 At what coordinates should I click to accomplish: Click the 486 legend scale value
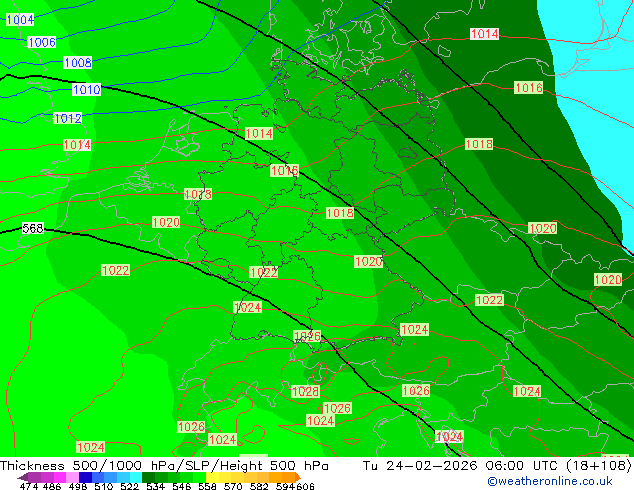coord(52,486)
